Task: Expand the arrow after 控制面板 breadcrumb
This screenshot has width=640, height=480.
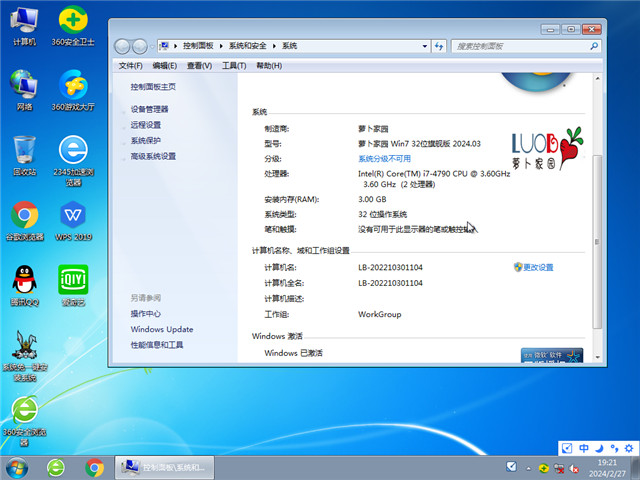Action: click(x=221, y=46)
